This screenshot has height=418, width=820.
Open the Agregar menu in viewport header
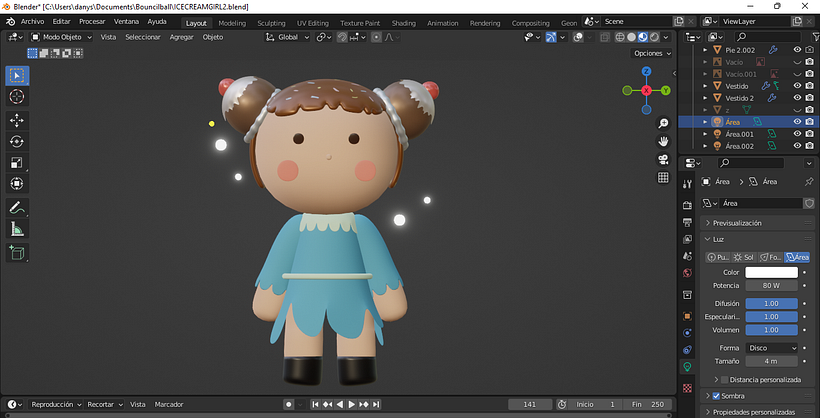point(181,37)
